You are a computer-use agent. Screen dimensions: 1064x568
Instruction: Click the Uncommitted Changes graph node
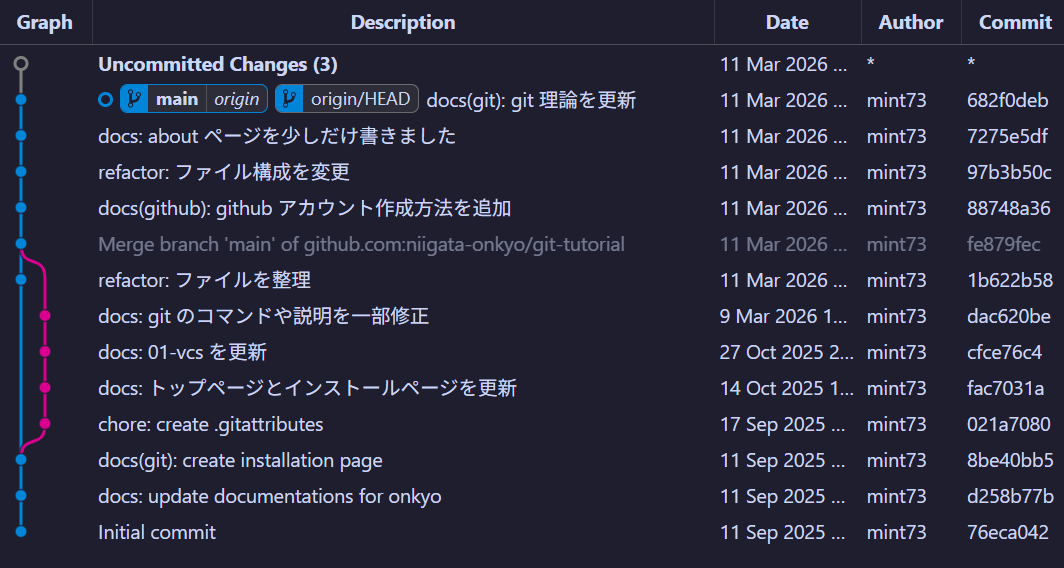point(21,64)
